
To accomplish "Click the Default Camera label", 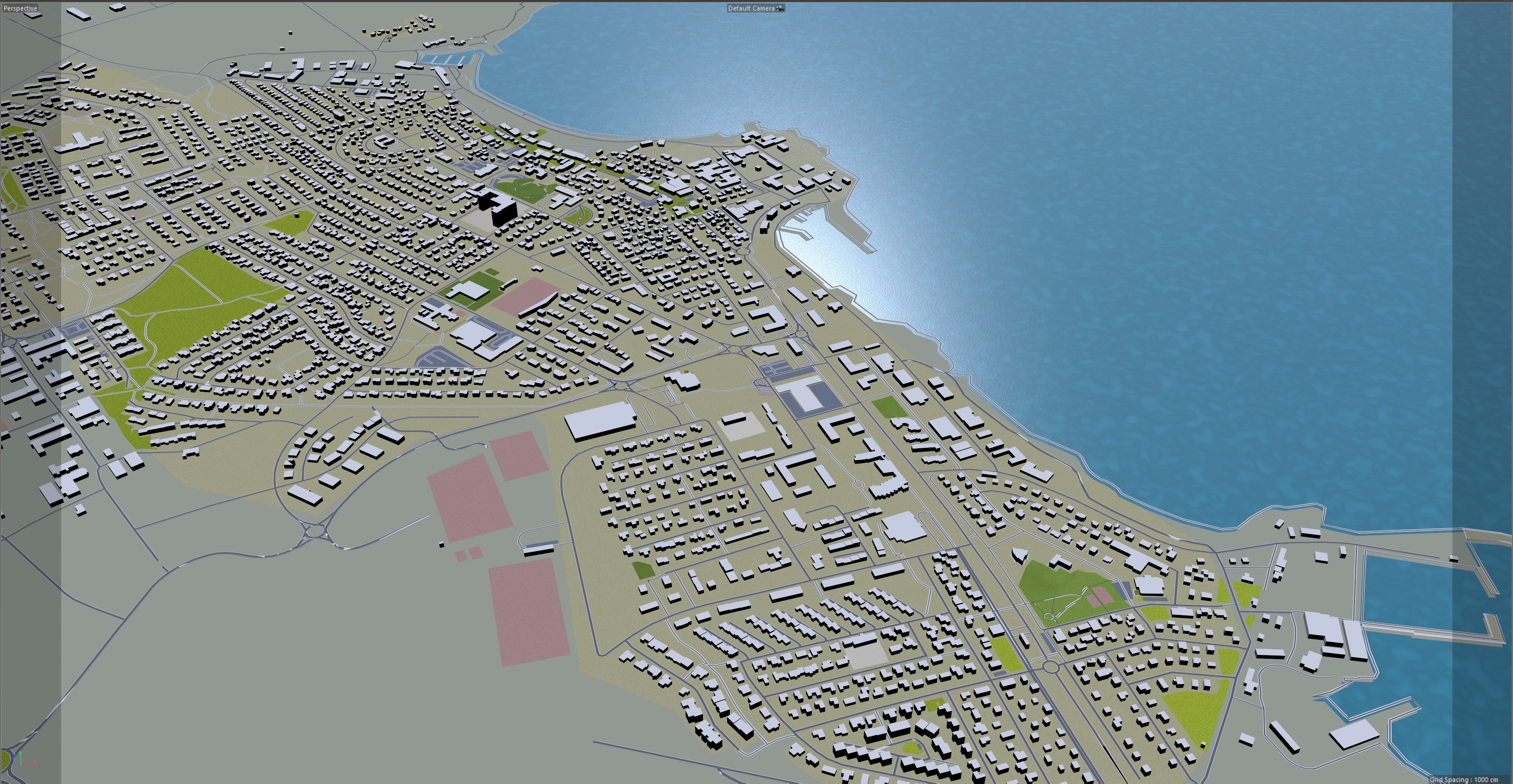I will tap(751, 8).
